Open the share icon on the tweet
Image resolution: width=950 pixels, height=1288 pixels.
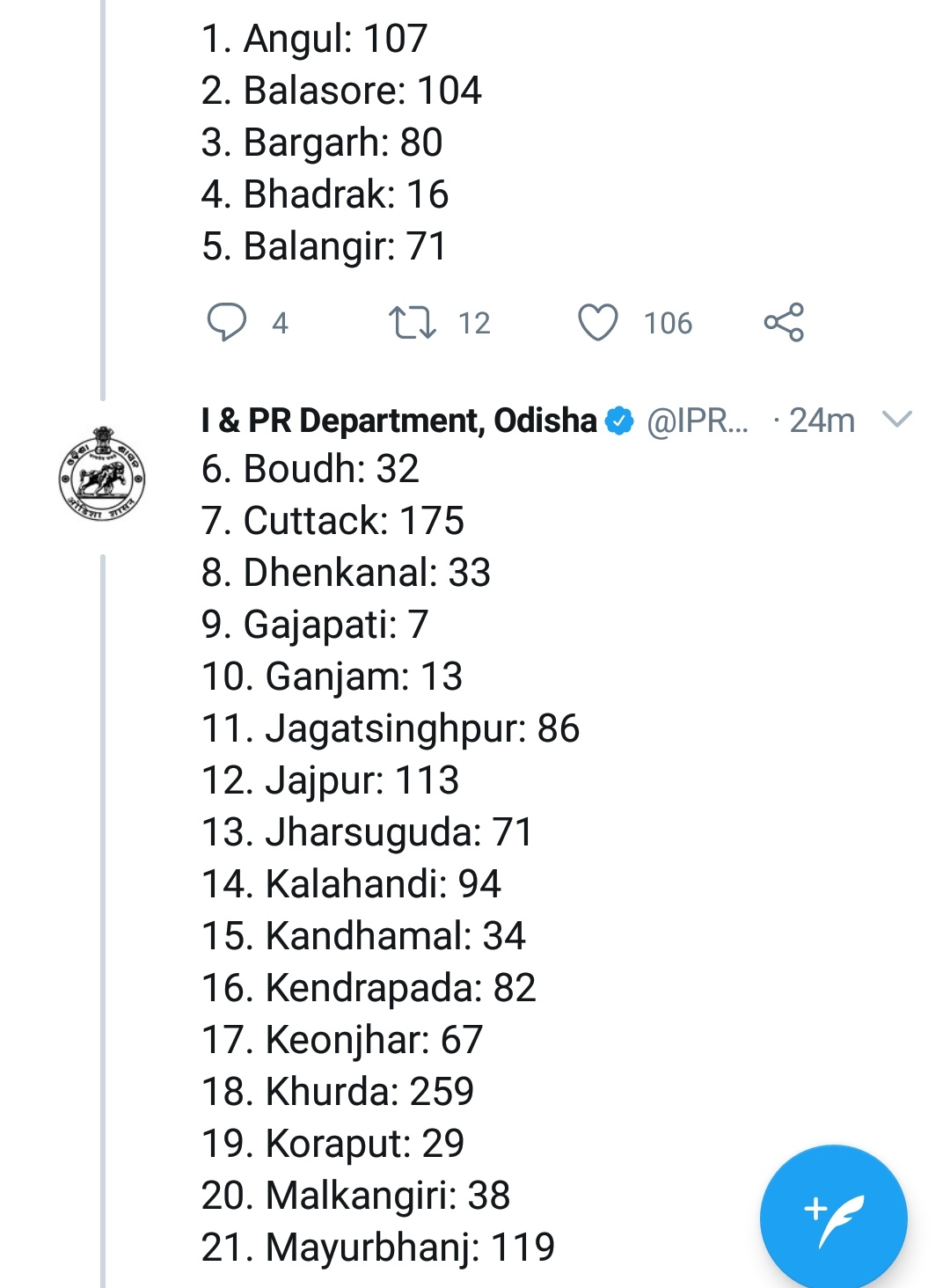(784, 322)
